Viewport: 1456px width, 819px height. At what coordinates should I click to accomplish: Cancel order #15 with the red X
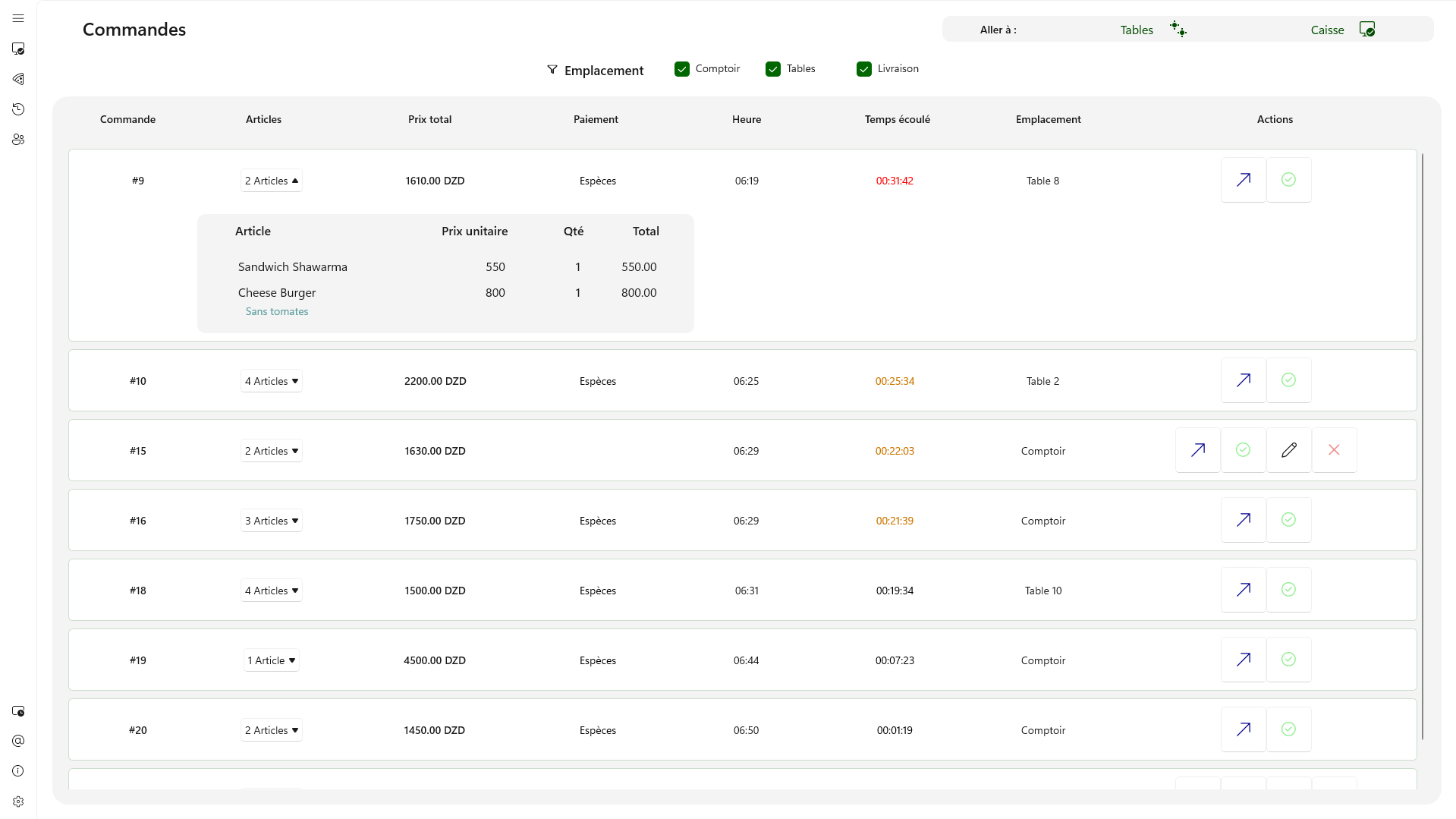click(1334, 450)
